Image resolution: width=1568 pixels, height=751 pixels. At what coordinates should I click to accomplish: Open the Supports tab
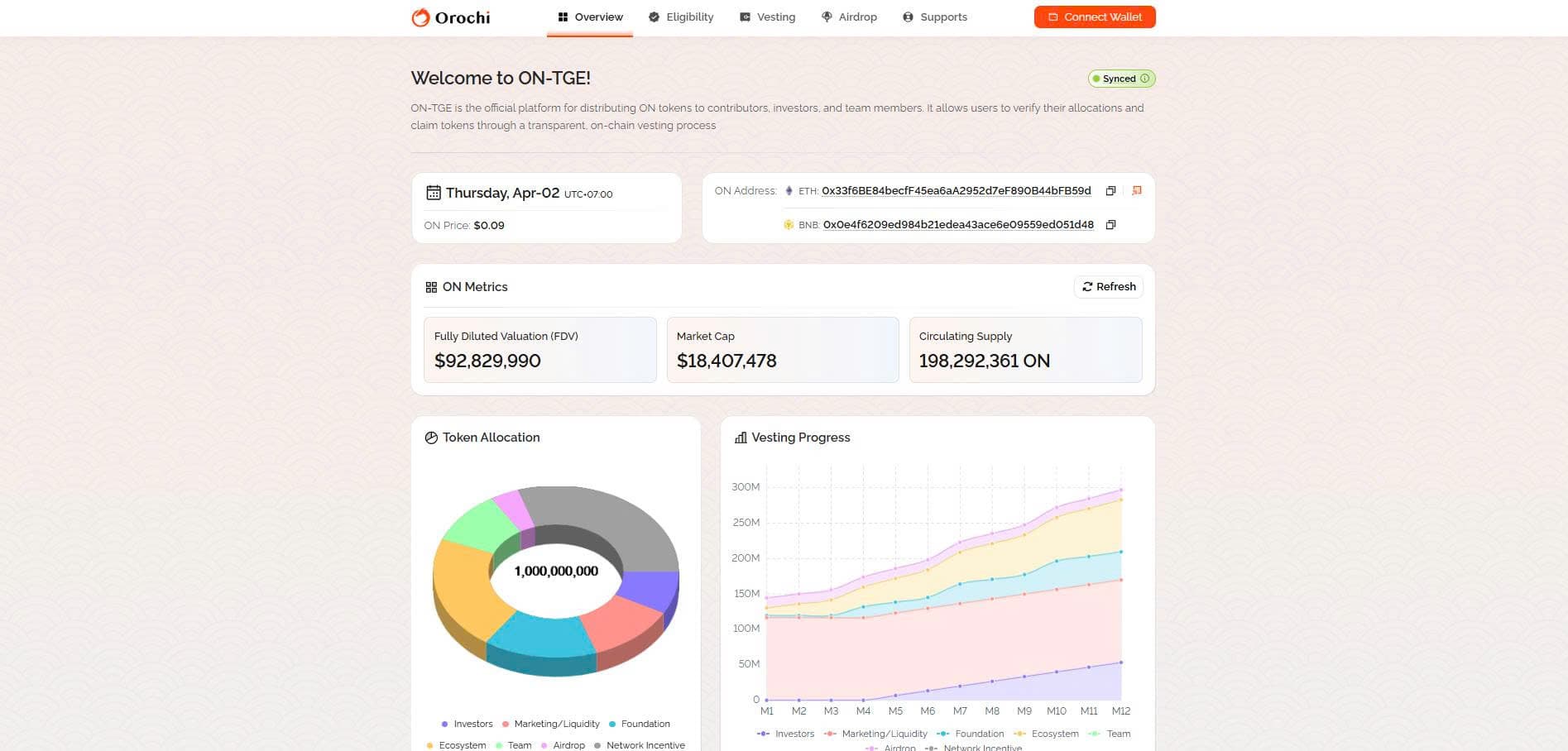tap(935, 17)
